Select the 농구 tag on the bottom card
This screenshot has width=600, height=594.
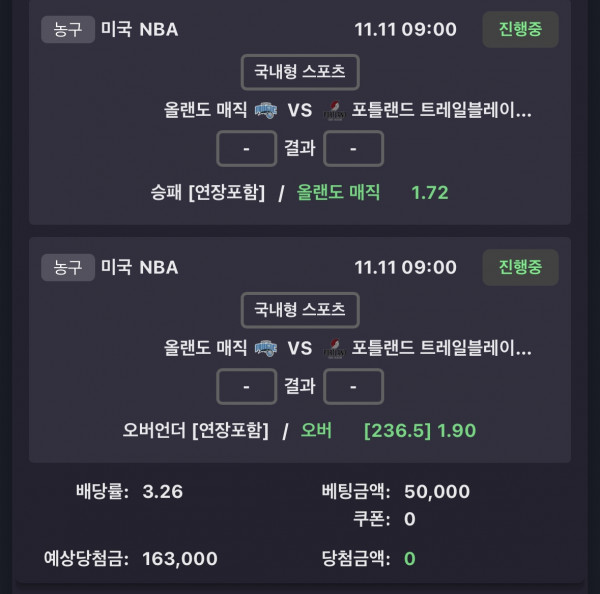[x=68, y=267]
